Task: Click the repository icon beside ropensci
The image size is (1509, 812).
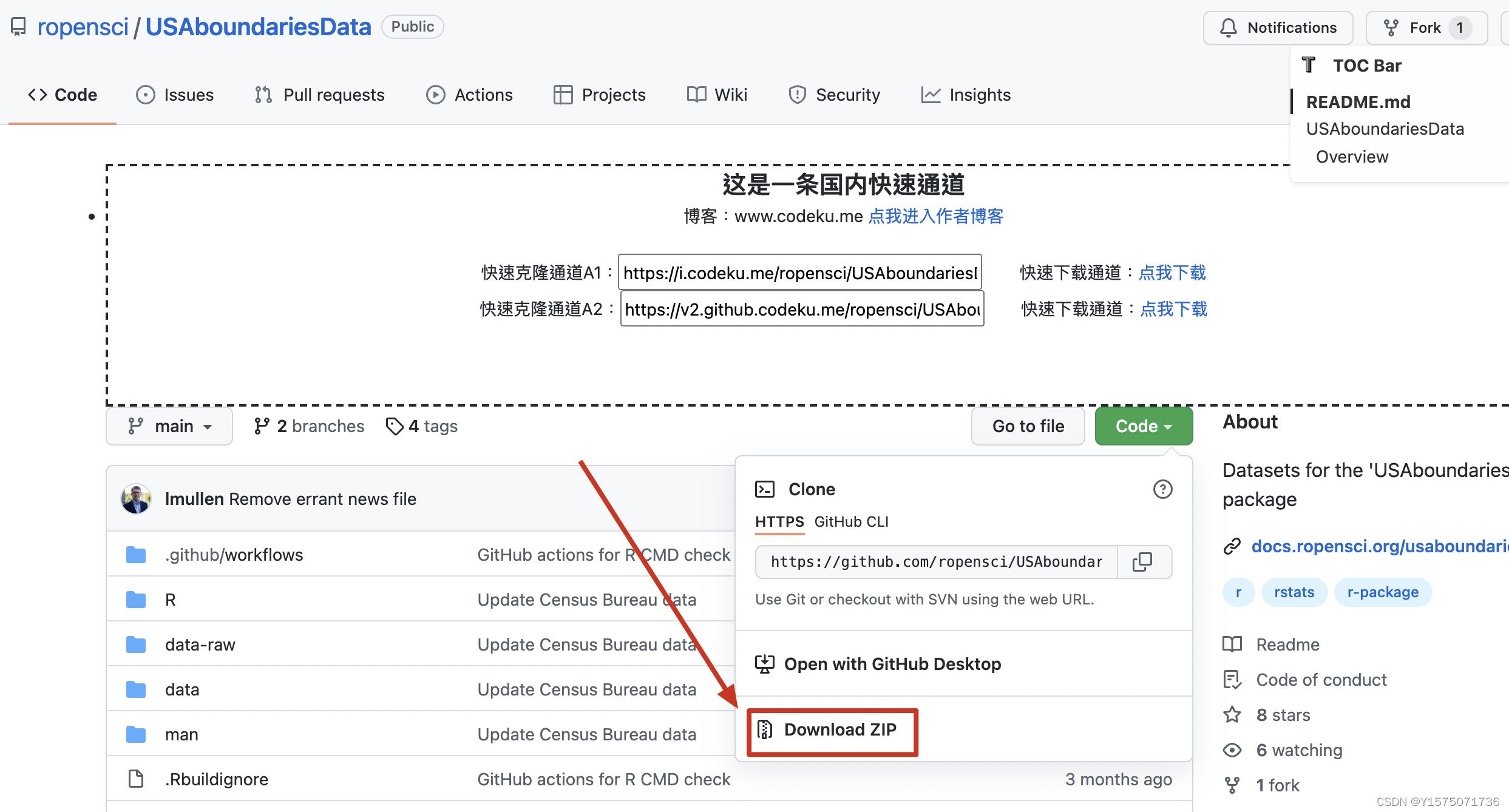Action: click(x=18, y=27)
